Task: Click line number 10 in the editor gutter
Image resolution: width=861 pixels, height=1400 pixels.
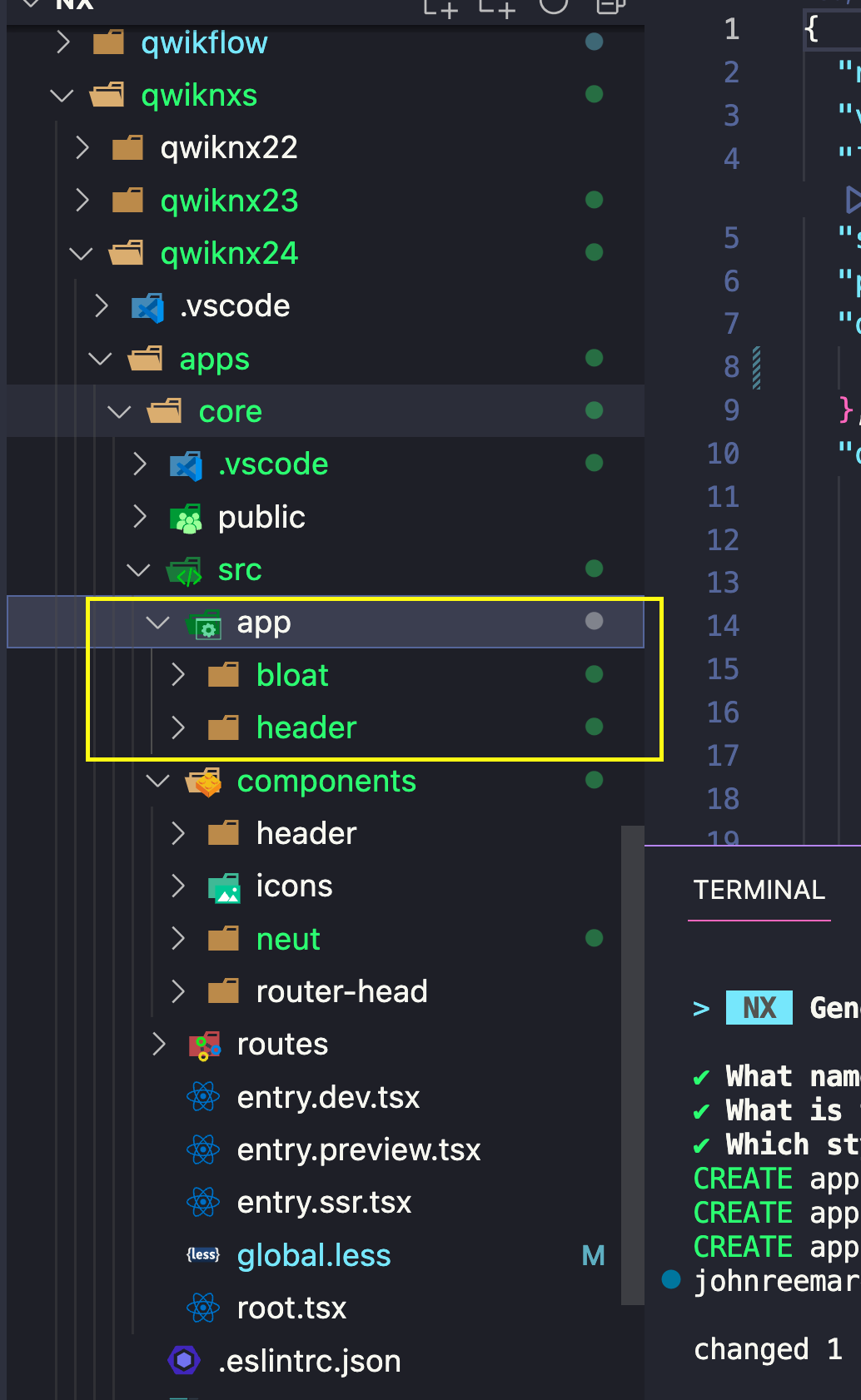Action: coord(723,453)
